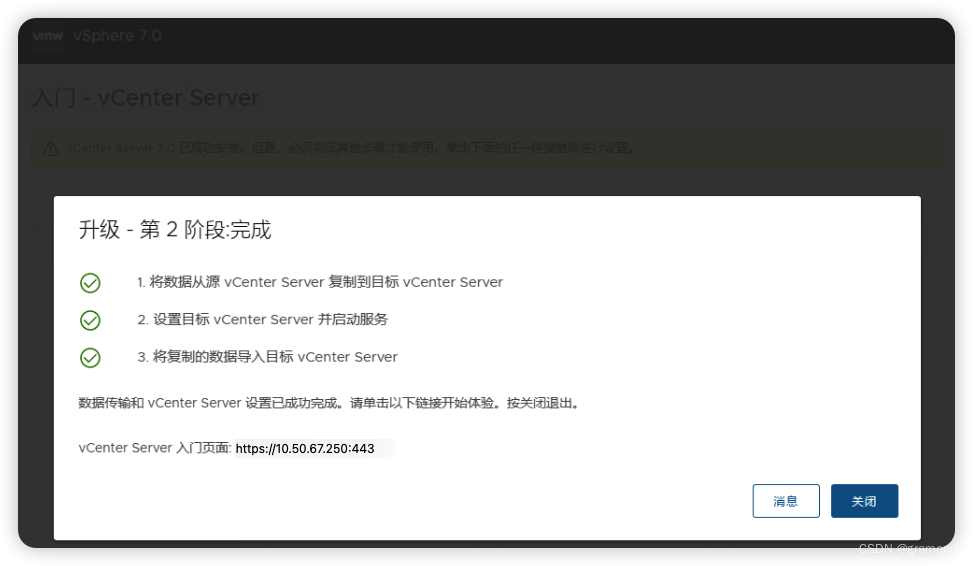Click the warning triangle icon in the banner
The width and height of the screenshot is (973, 566).
point(51,148)
